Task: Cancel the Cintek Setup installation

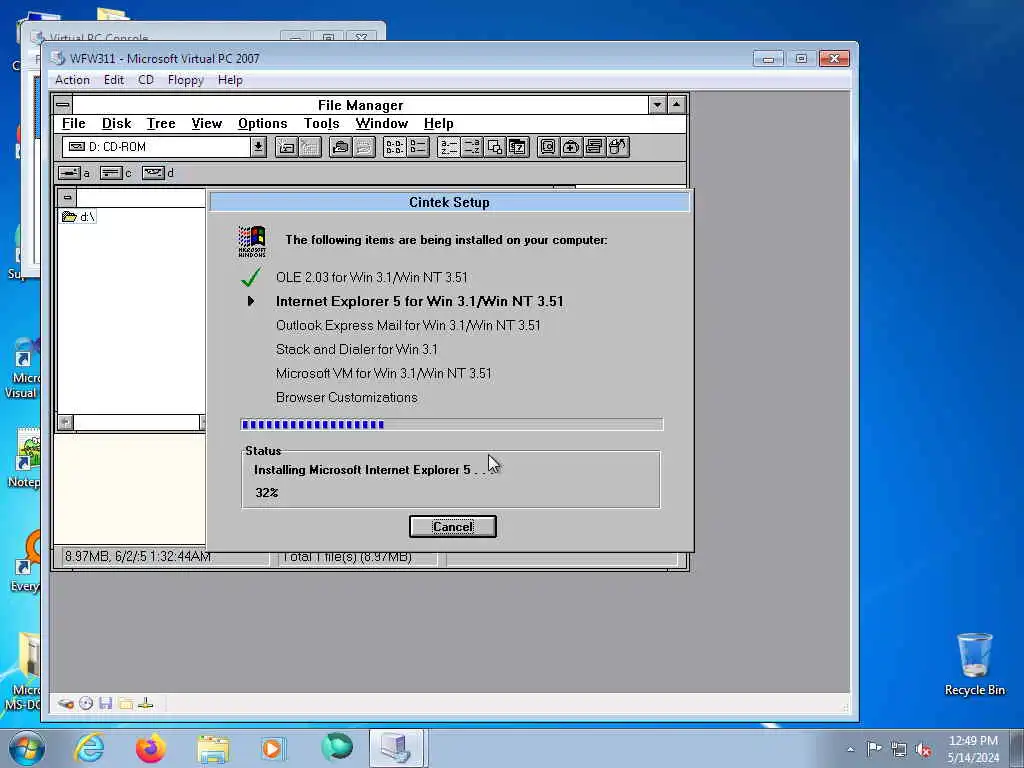Action: pos(453,526)
